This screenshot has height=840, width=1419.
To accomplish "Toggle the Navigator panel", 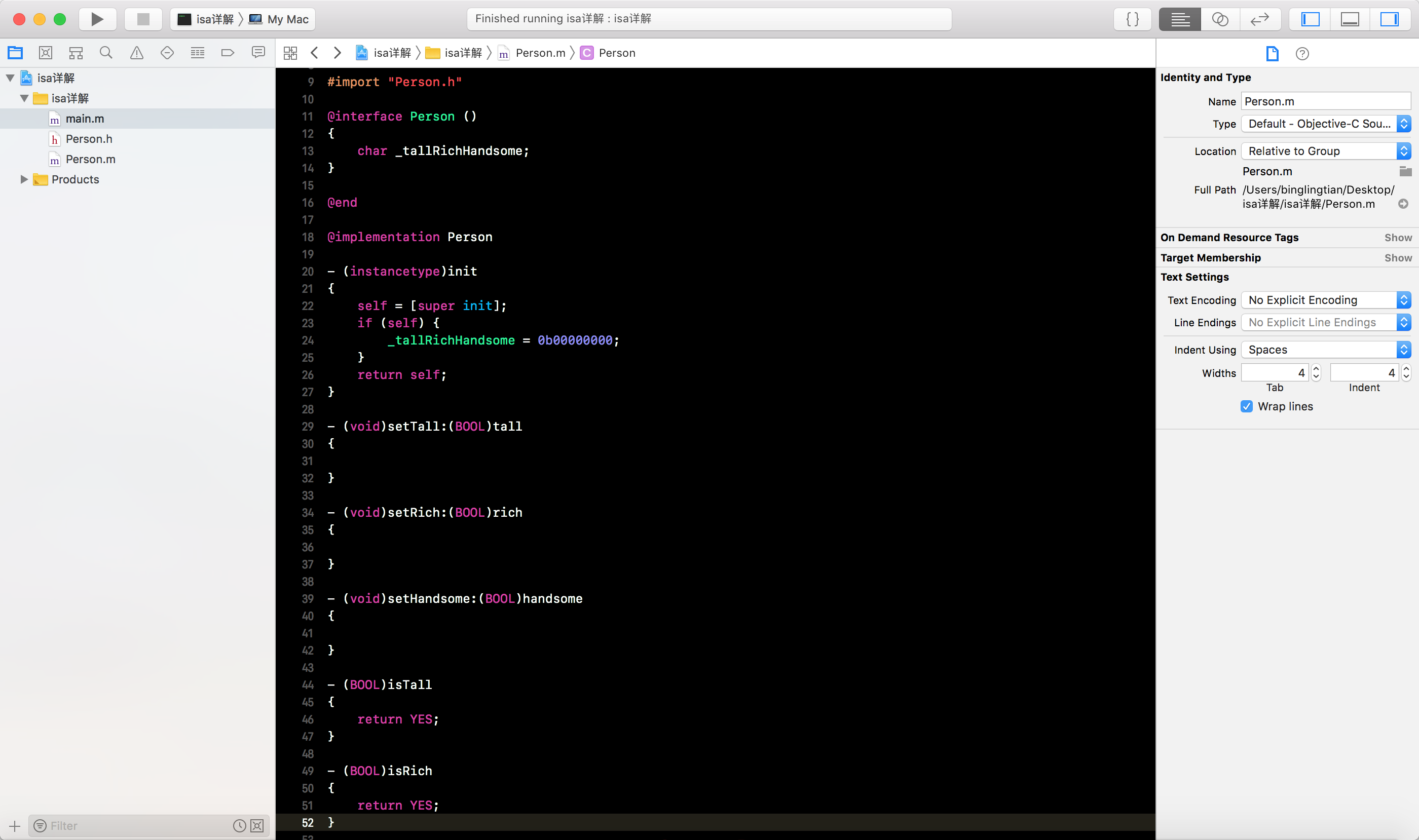I will click(1310, 19).
